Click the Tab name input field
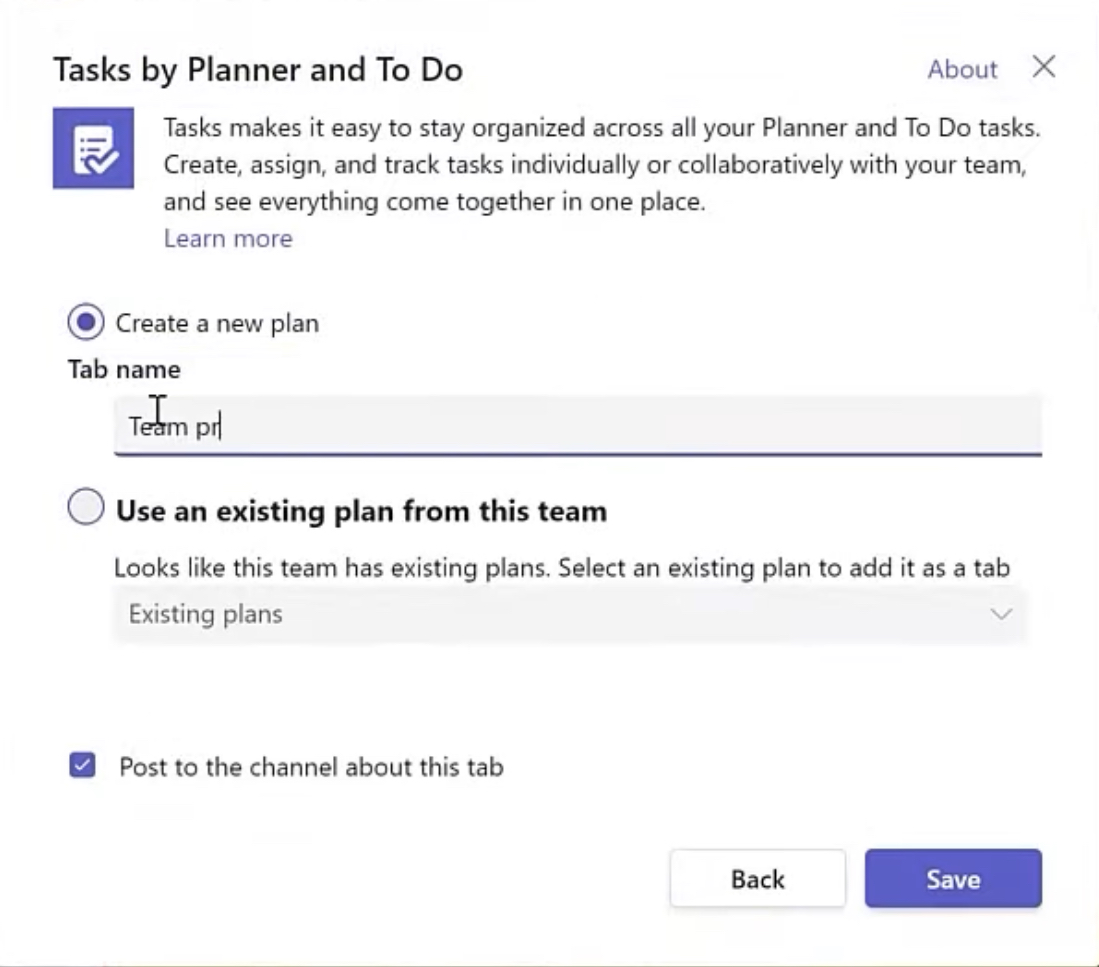The image size is (1099, 967). (x=578, y=426)
